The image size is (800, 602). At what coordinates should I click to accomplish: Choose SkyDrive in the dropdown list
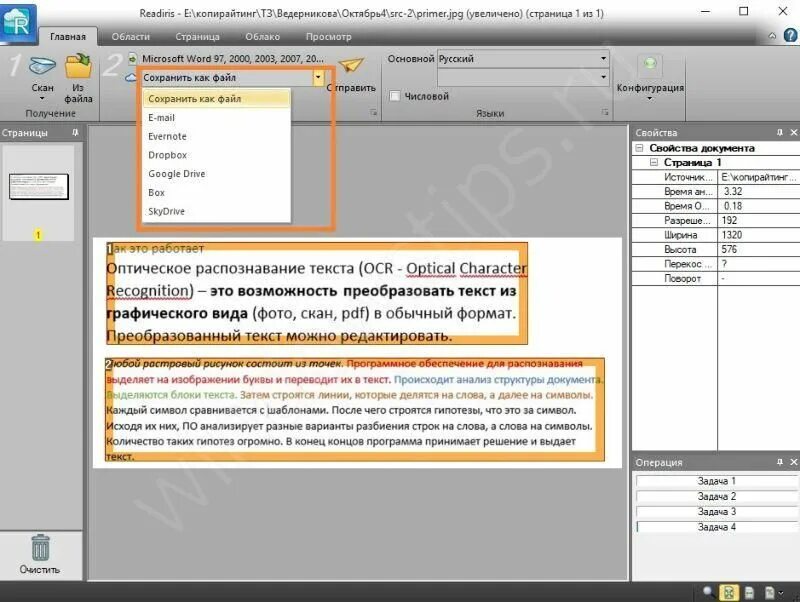coord(216,211)
